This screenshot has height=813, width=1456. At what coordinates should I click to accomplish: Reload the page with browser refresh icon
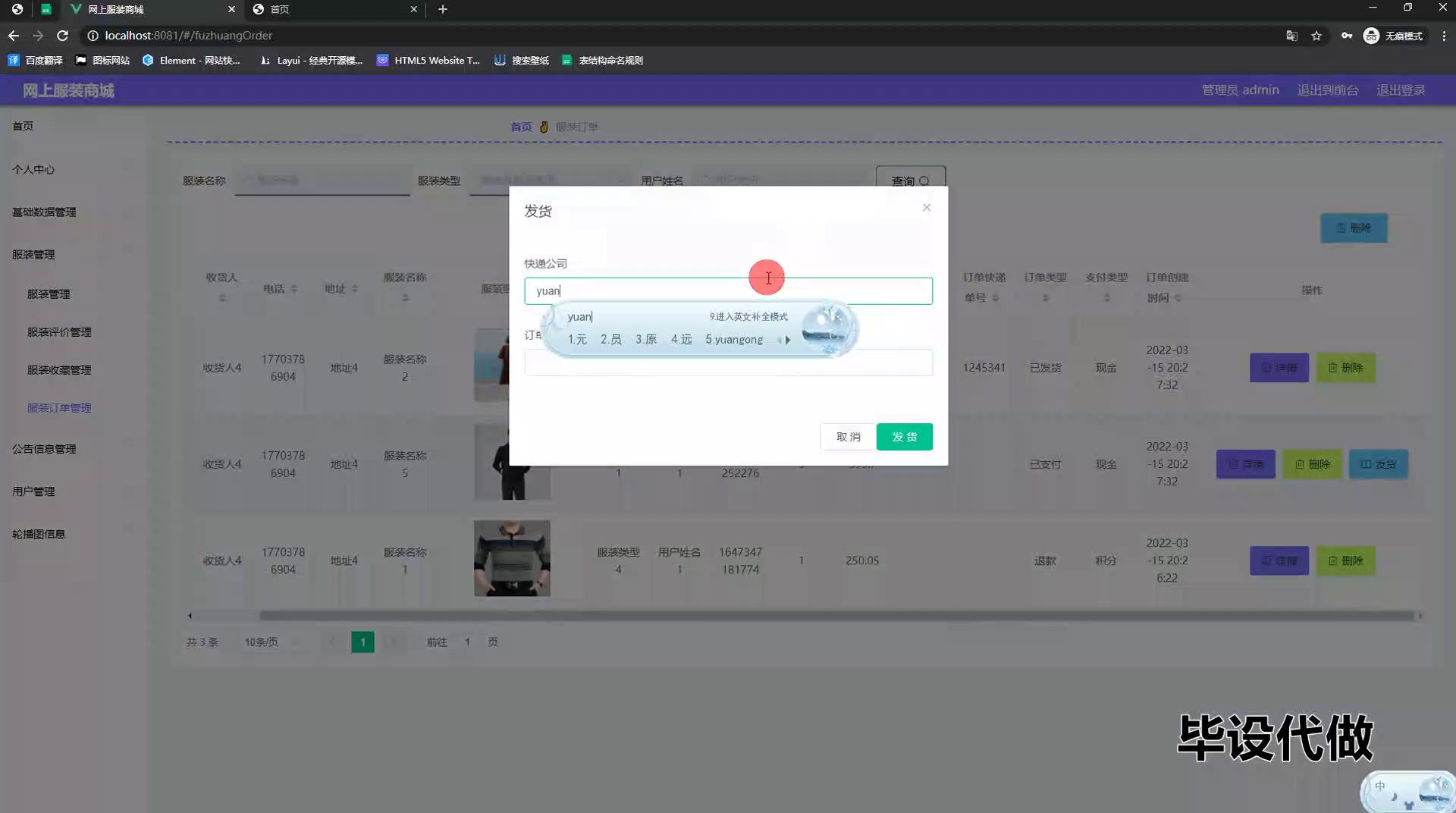coord(62,36)
